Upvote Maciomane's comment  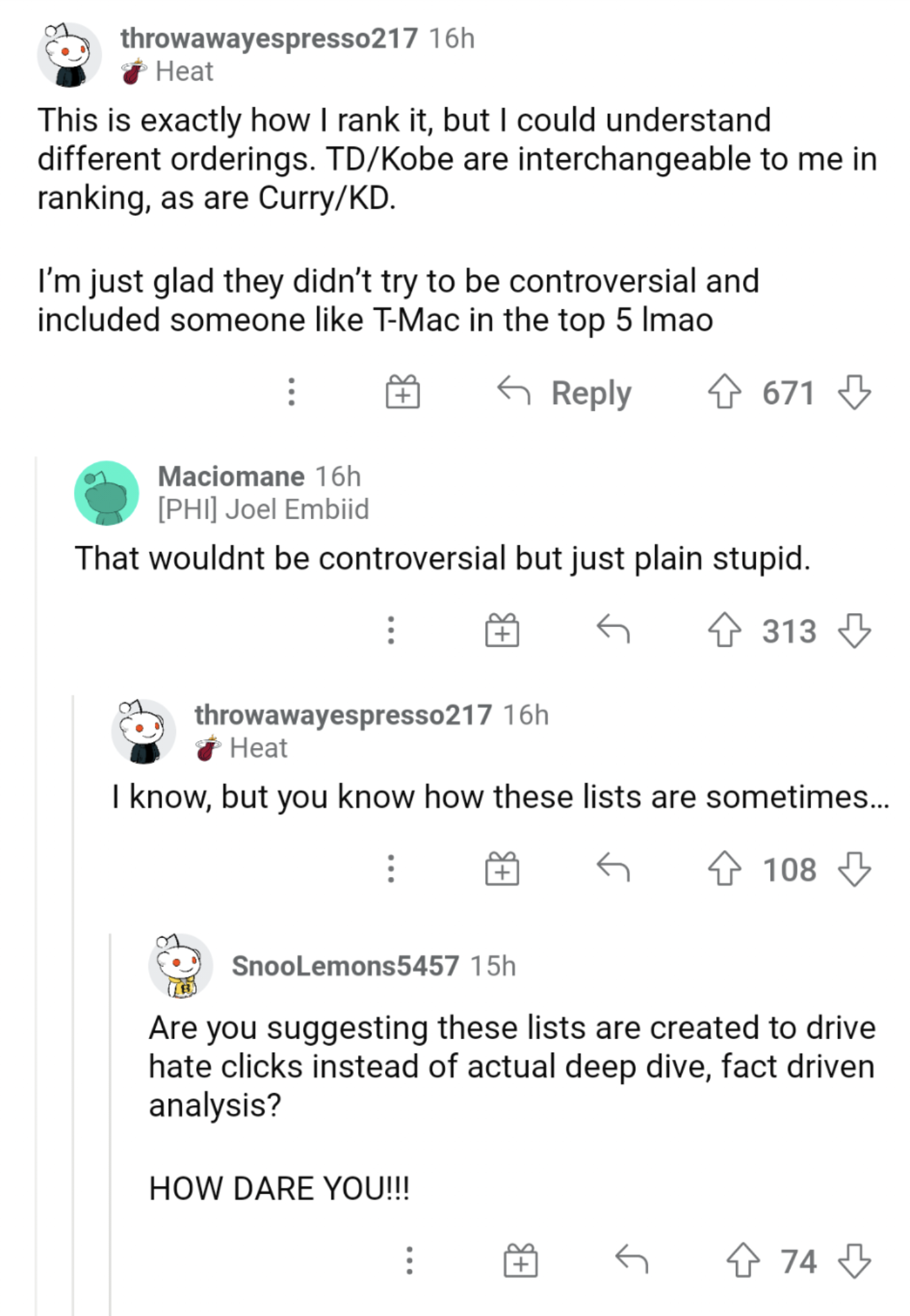click(x=724, y=631)
